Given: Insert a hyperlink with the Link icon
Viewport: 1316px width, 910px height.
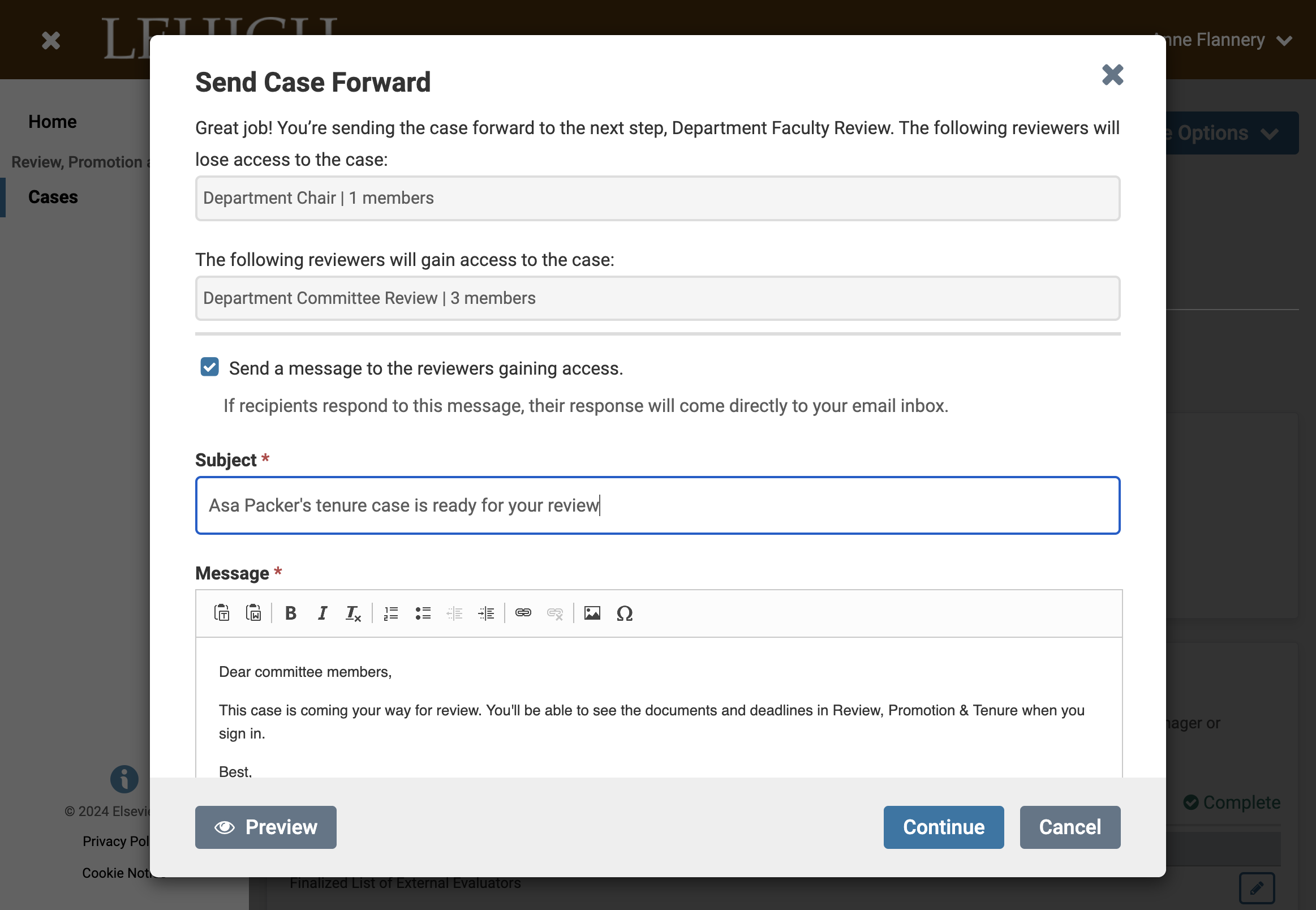Looking at the screenshot, I should tap(523, 613).
